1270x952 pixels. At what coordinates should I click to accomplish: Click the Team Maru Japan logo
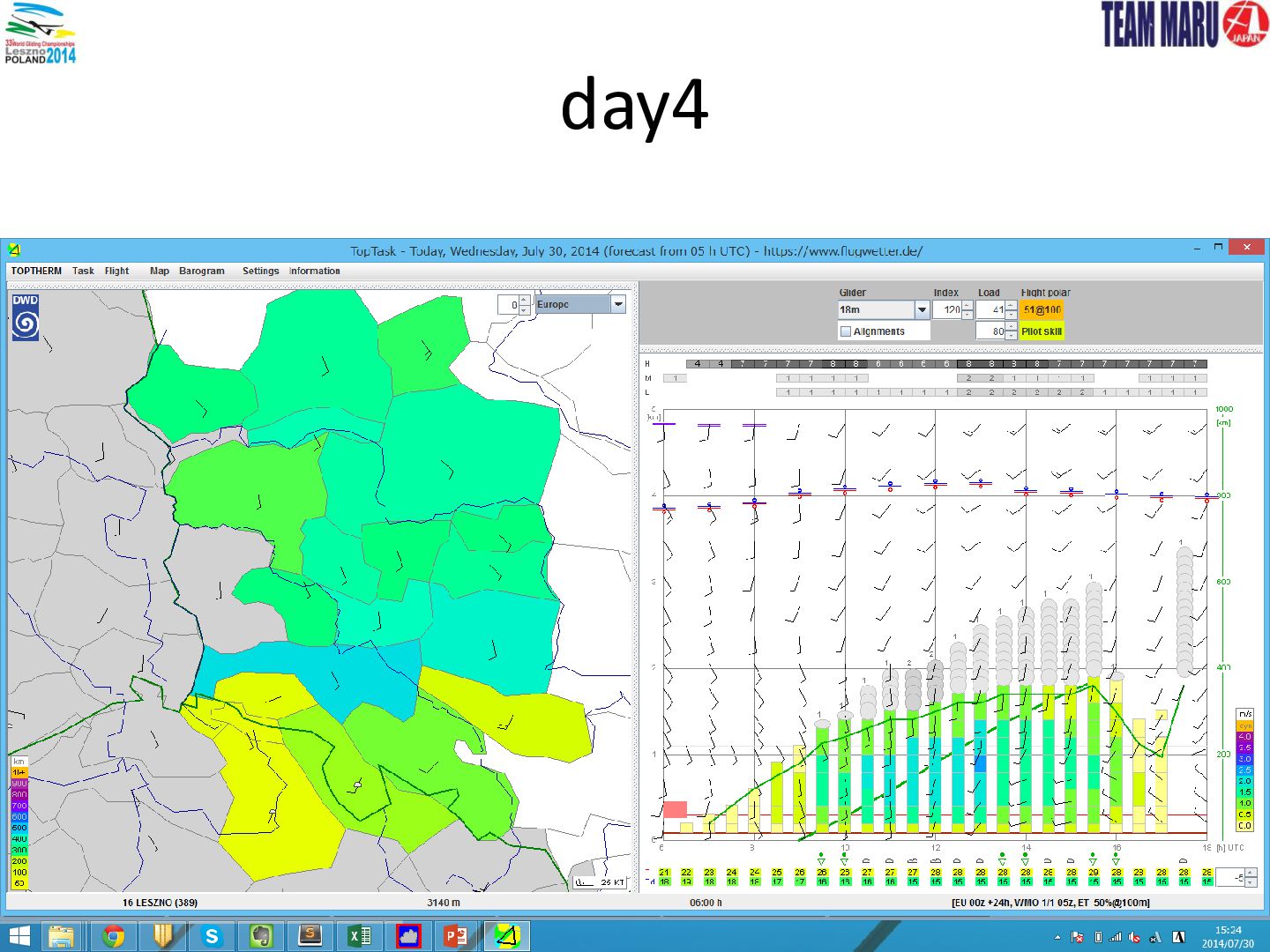[x=1184, y=25]
